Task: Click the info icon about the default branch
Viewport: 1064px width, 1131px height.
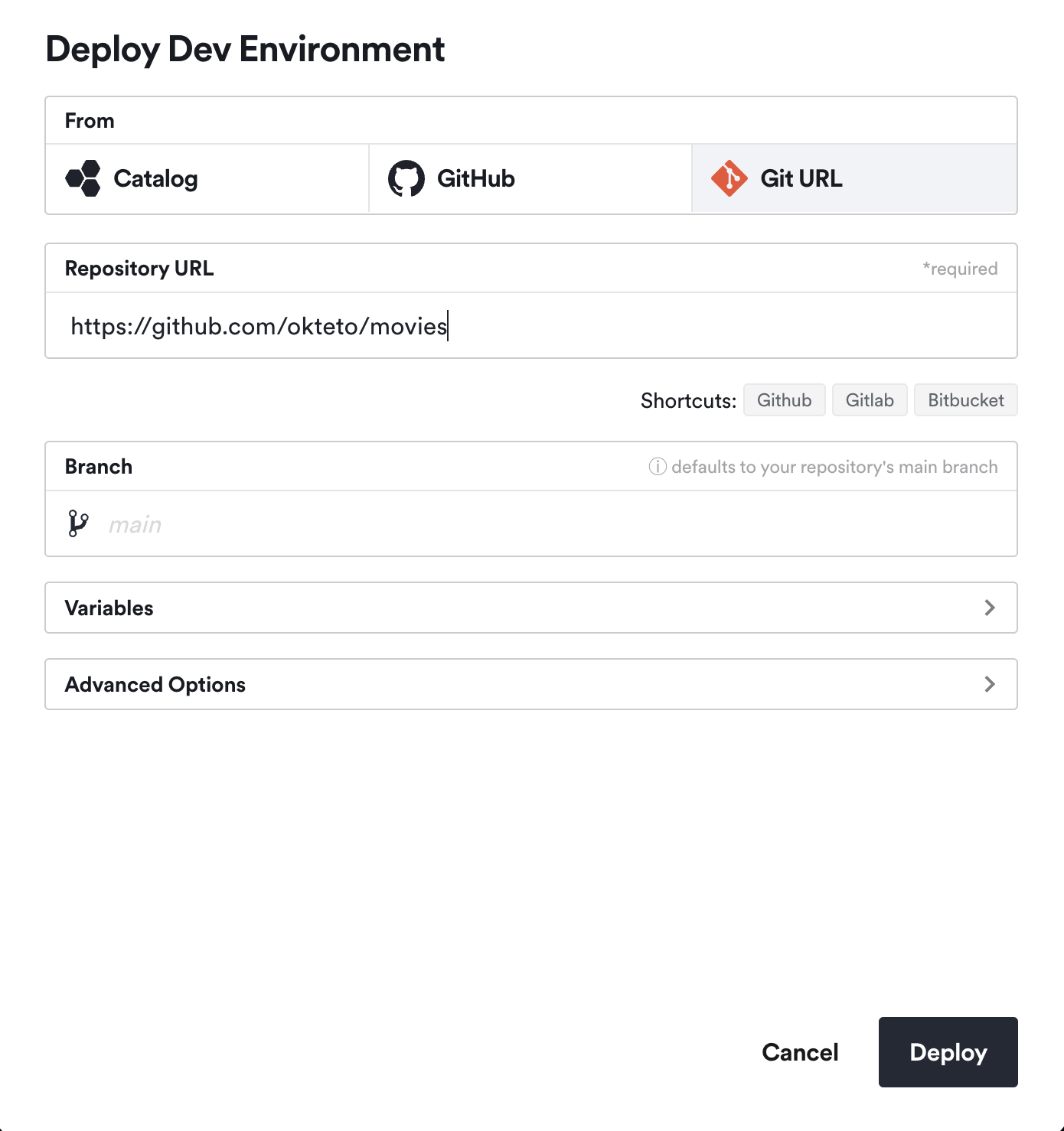Action: point(657,467)
